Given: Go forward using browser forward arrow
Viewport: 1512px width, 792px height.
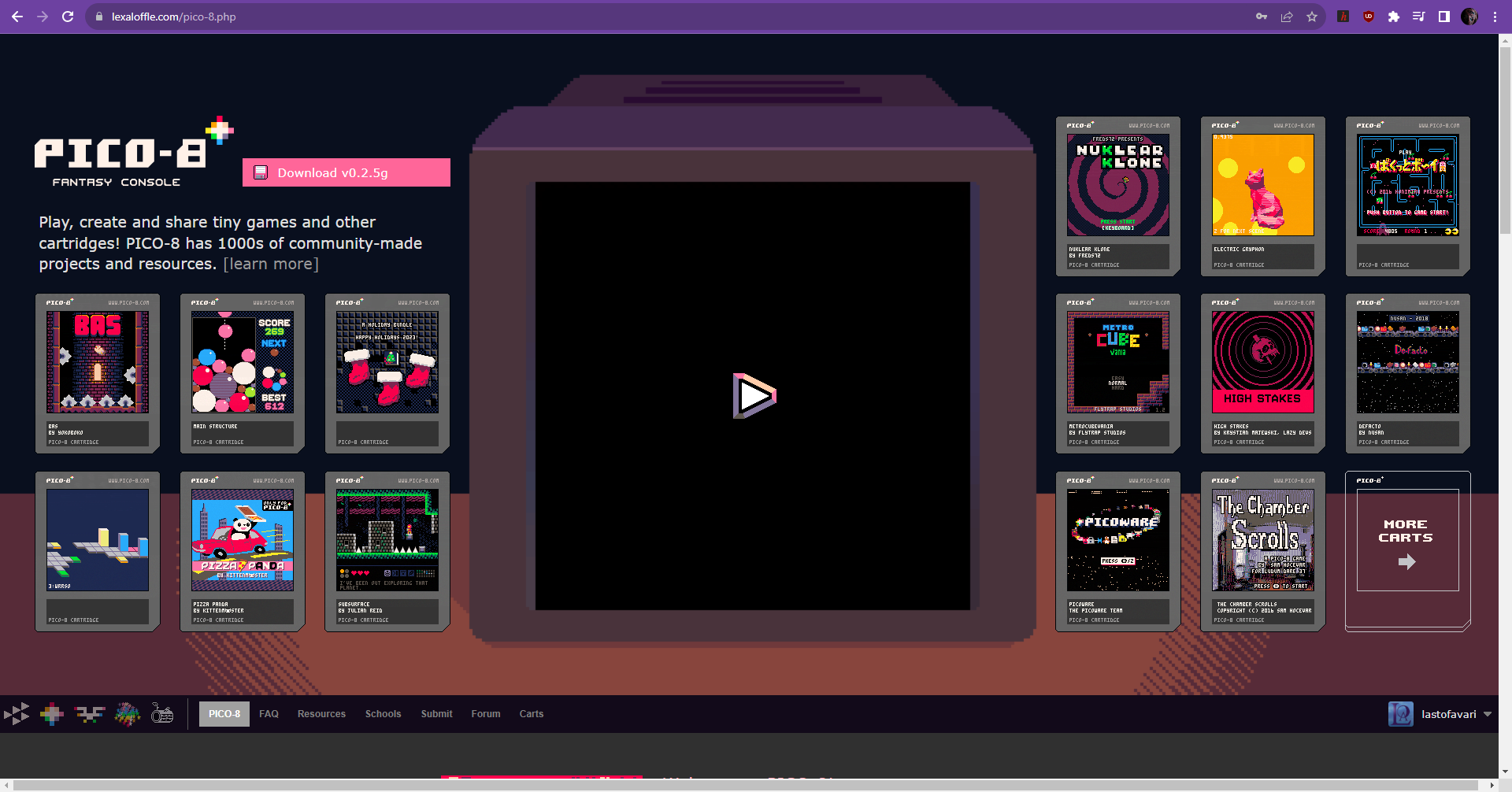Looking at the screenshot, I should pos(43,17).
